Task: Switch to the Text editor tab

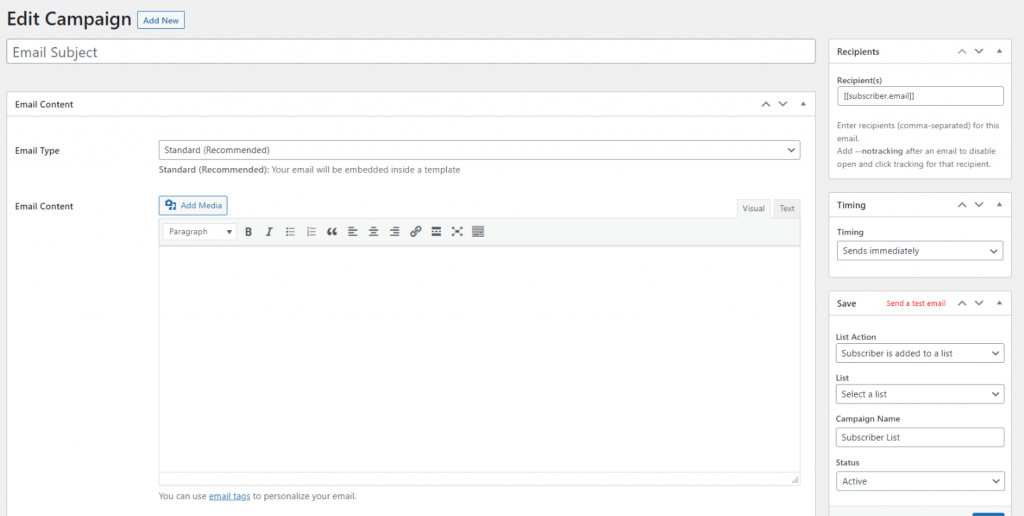Action: tap(787, 209)
